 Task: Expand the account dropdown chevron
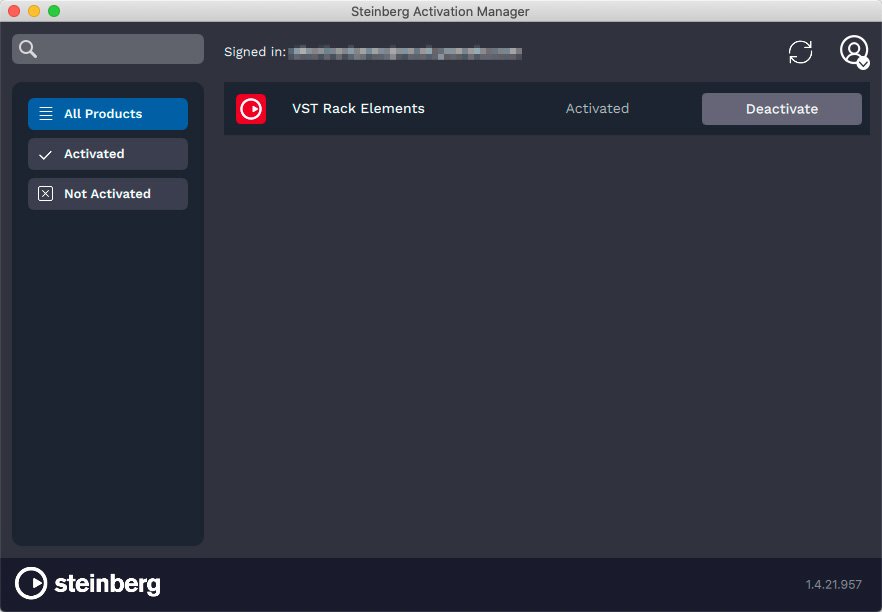point(862,63)
